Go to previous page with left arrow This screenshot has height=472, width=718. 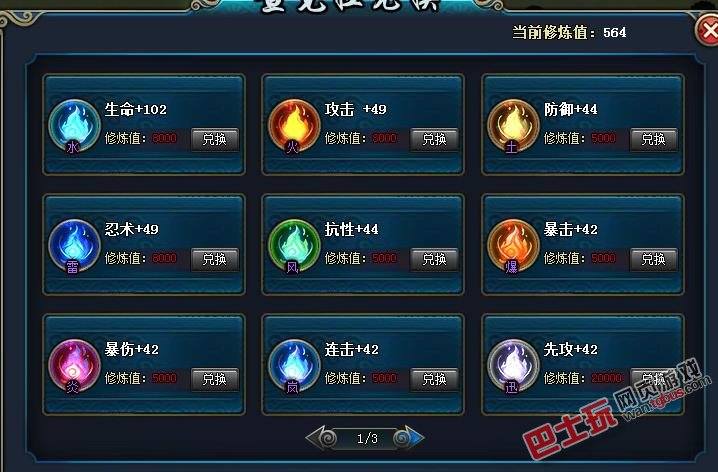(x=321, y=438)
